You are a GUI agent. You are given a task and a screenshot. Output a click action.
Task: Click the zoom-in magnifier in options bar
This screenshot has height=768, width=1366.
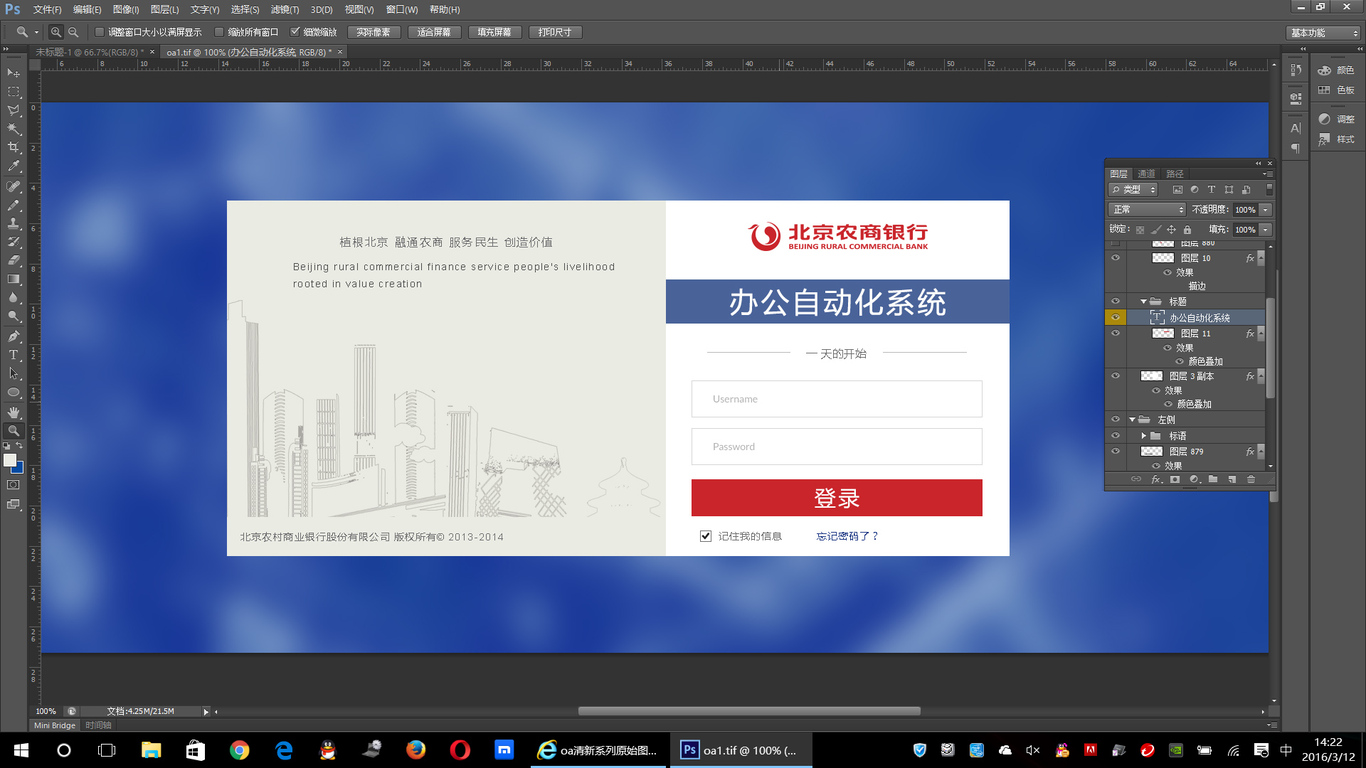pos(56,32)
